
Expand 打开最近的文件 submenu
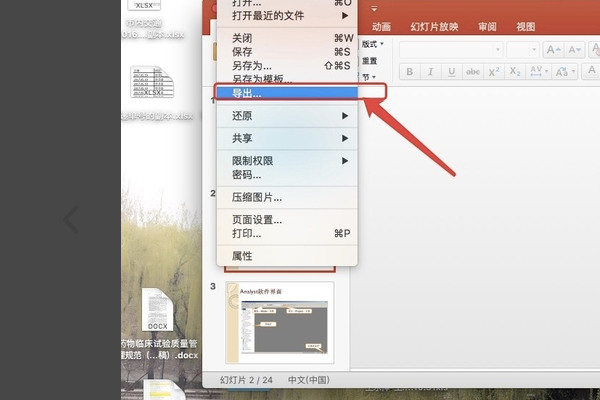(x=287, y=16)
